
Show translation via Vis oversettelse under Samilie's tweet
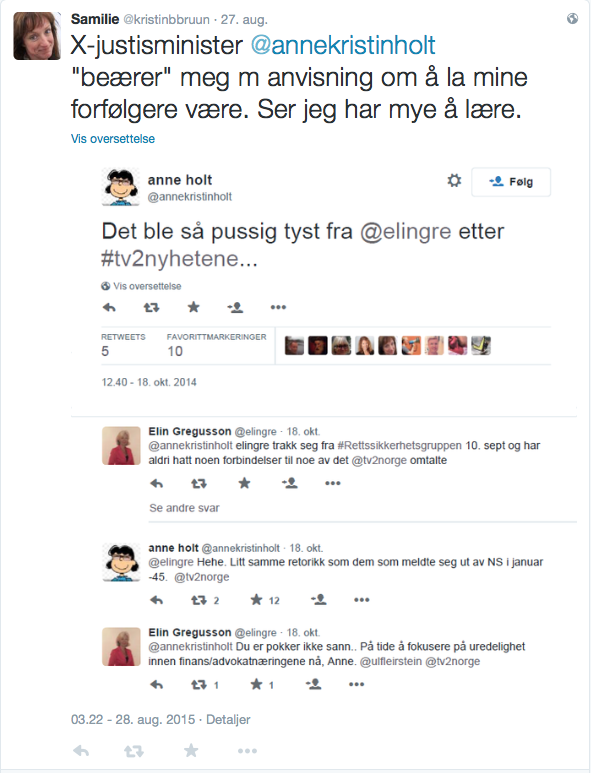[x=113, y=139]
